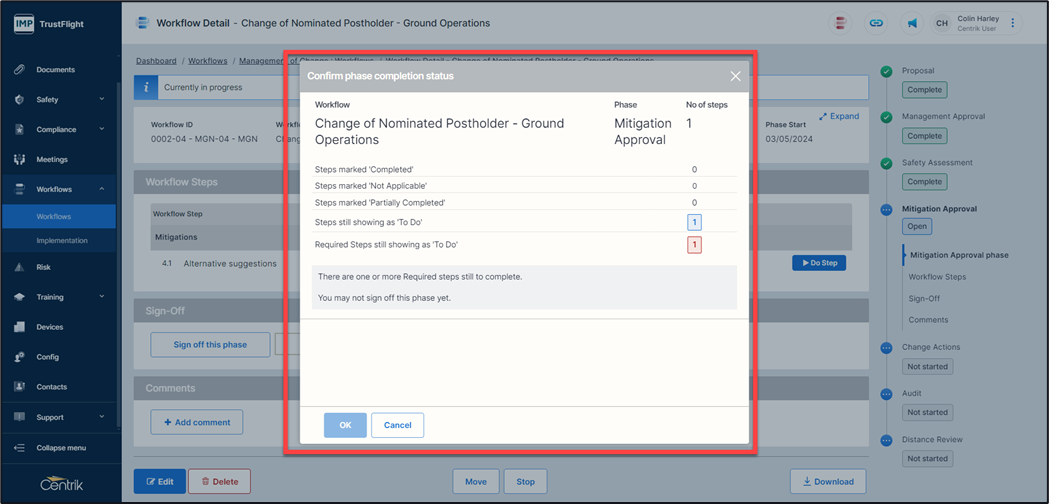Click the Contacts card icon
Screen dimensions: 1049x504
tap(19, 387)
